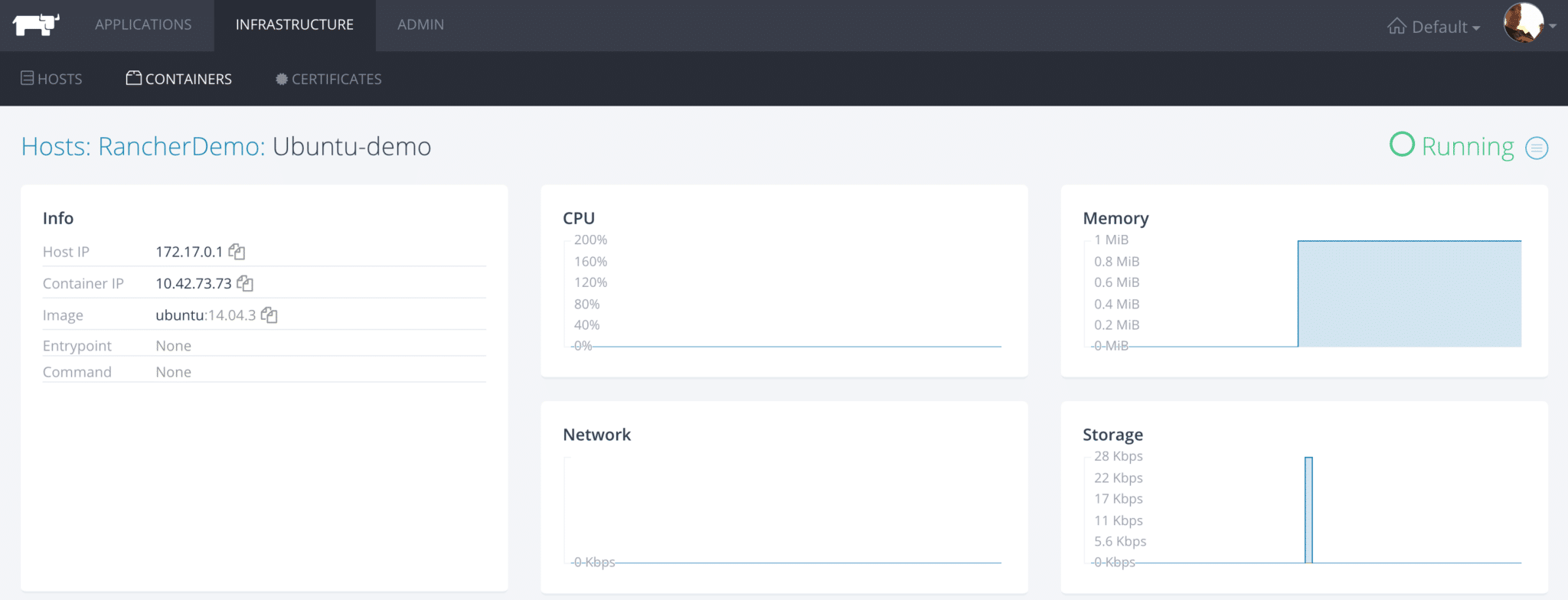Click the Storage graph spike bar

1308,510
